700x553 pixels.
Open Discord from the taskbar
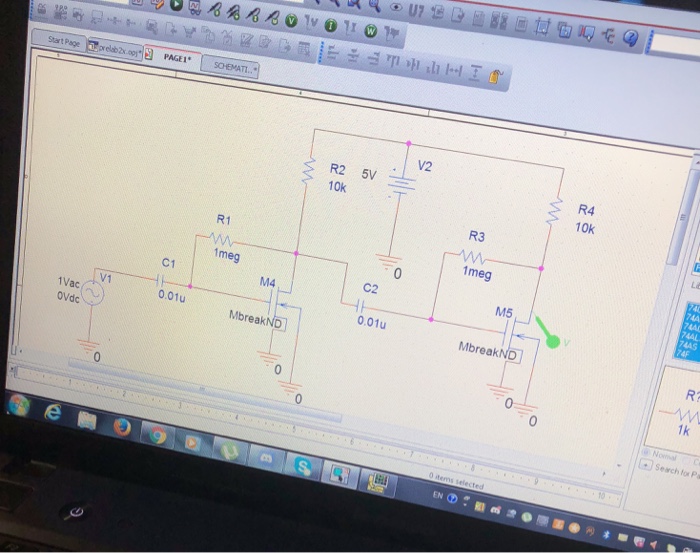point(266,458)
